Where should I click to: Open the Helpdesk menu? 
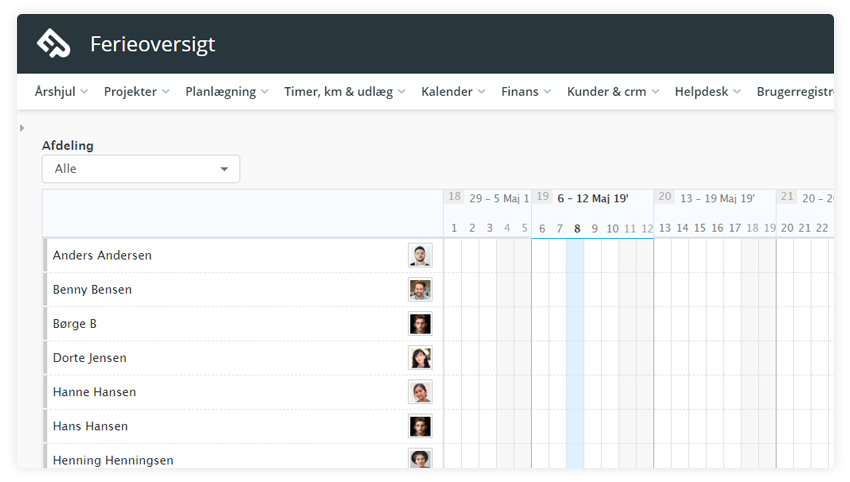tap(707, 92)
